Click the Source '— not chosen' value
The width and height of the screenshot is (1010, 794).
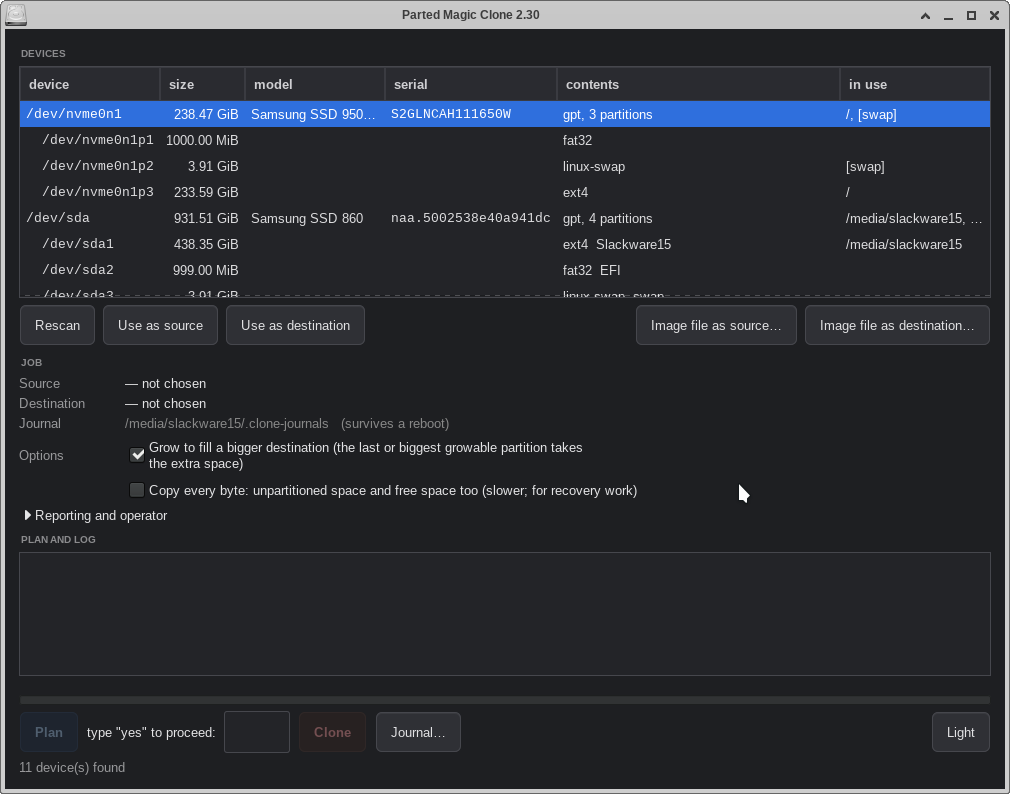[166, 383]
